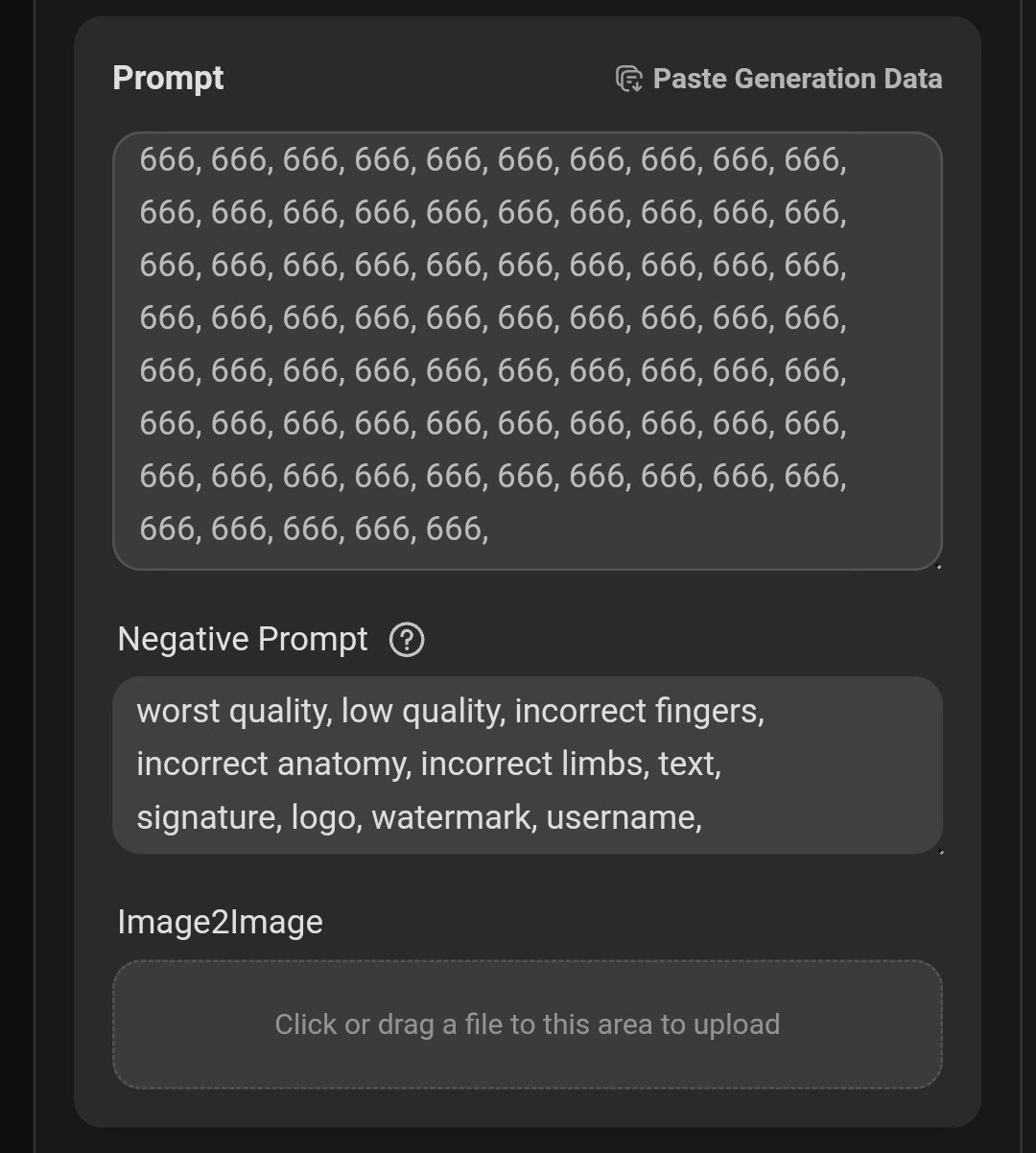Click the word 'watermark' in the negative prompt
Screen dimensions: 1036x1153
(x=451, y=817)
